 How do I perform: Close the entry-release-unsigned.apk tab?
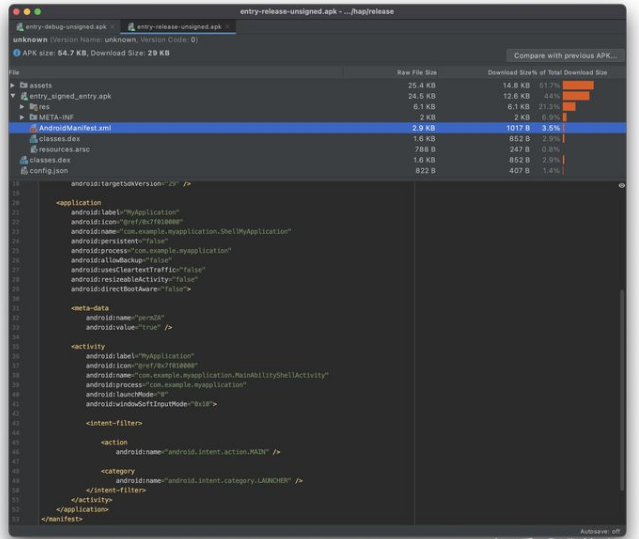(x=227, y=27)
